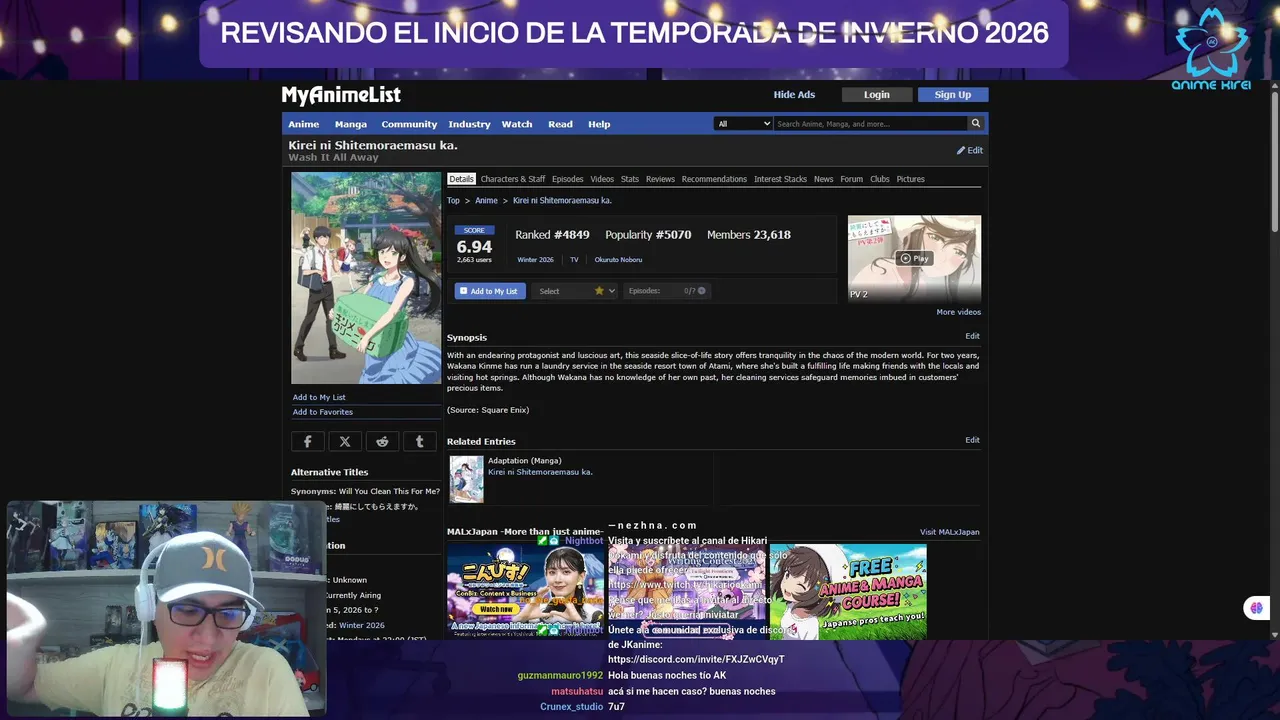The height and width of the screenshot is (720, 1280).
Task: Open the Community menu
Action: coord(409,124)
